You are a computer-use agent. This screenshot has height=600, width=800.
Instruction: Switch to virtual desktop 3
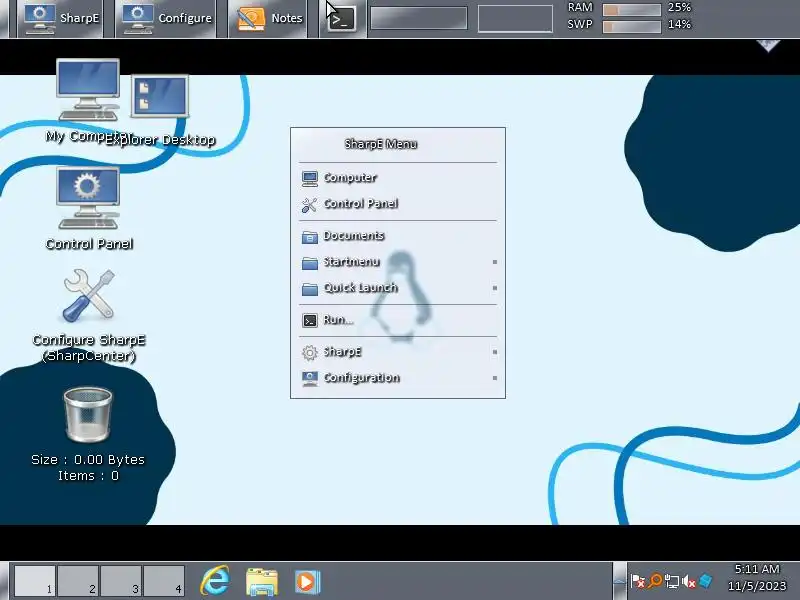point(121,581)
